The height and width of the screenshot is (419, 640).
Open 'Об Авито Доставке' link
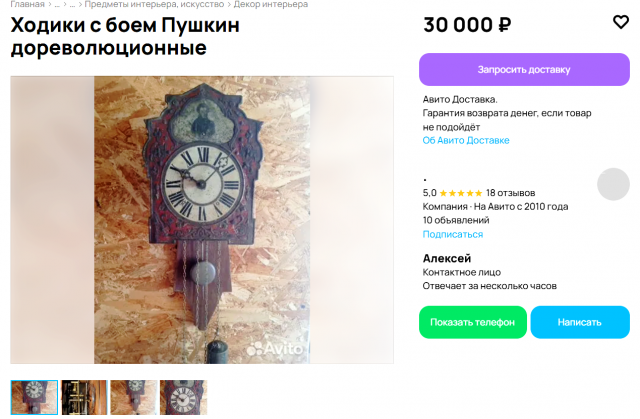point(466,141)
